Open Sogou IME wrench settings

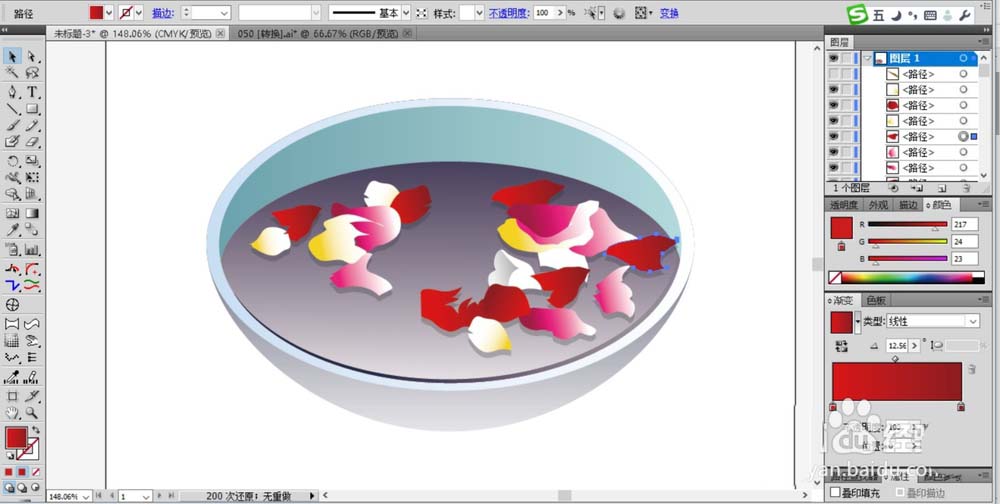[965, 15]
